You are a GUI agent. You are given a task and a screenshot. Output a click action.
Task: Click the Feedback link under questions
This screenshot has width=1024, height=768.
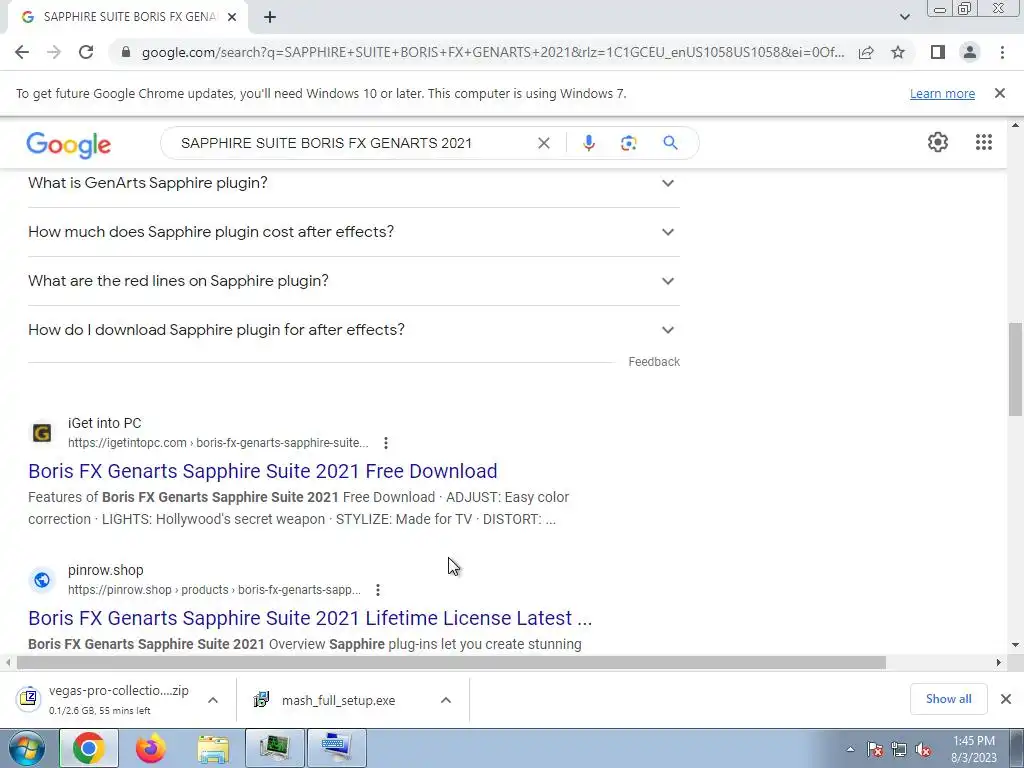coord(654,362)
